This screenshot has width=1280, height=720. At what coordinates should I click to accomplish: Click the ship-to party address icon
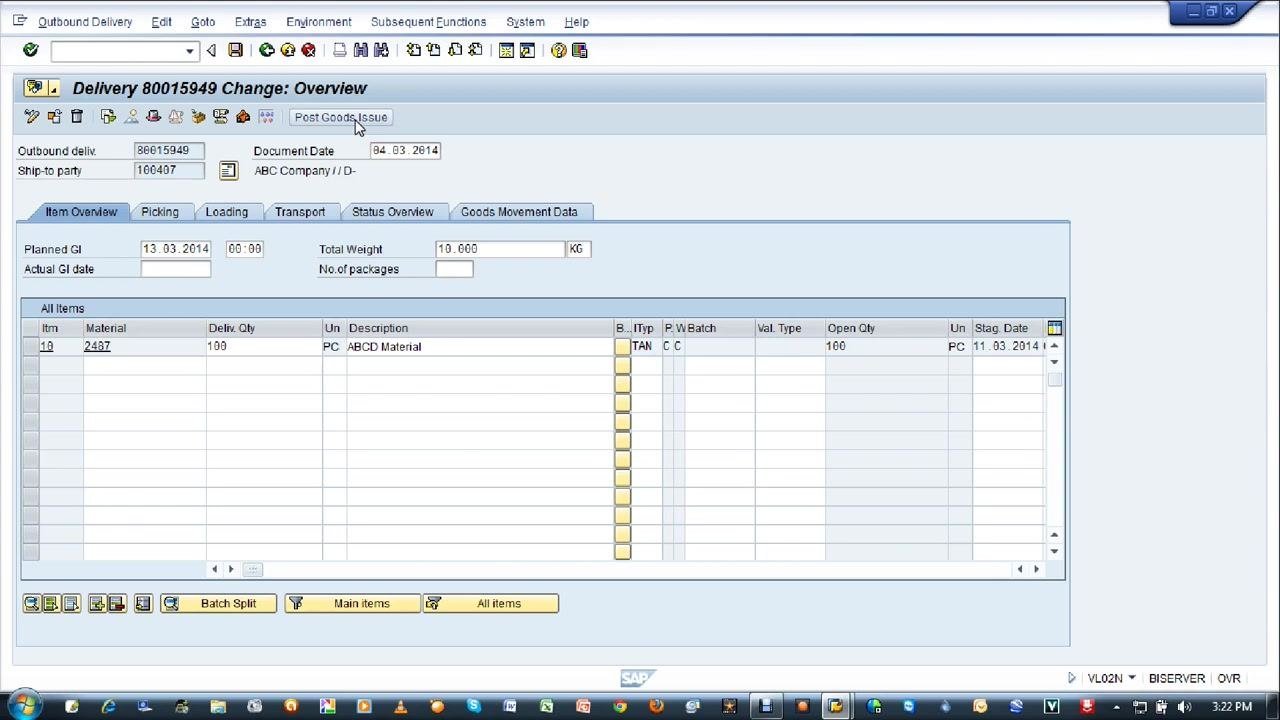(228, 171)
